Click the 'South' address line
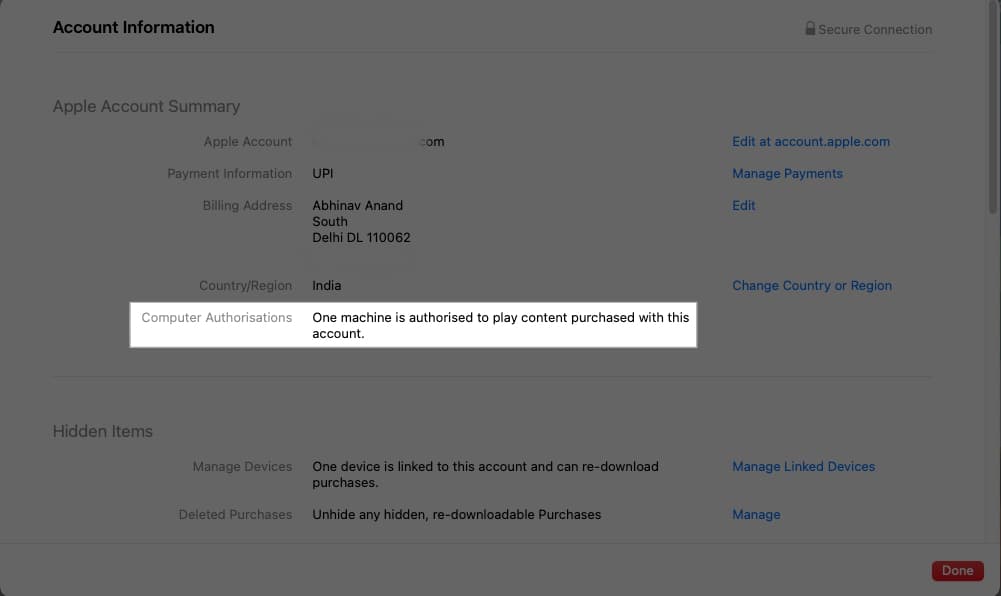This screenshot has height=596, width=1001. pyautogui.click(x=330, y=221)
